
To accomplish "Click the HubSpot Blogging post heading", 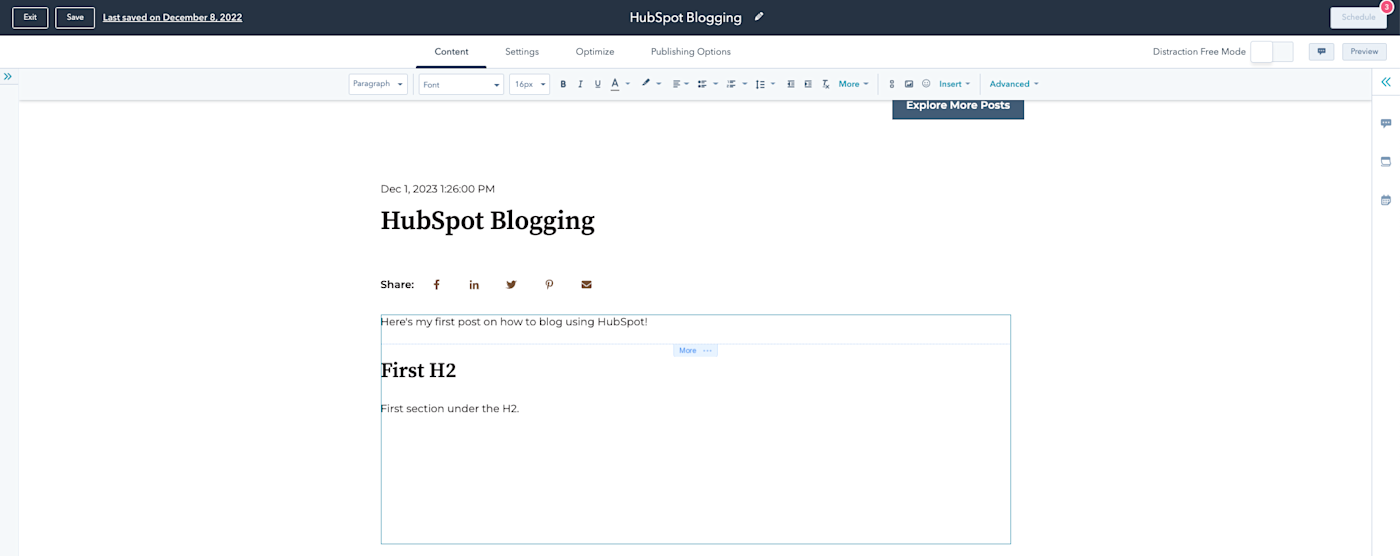I will pos(487,221).
